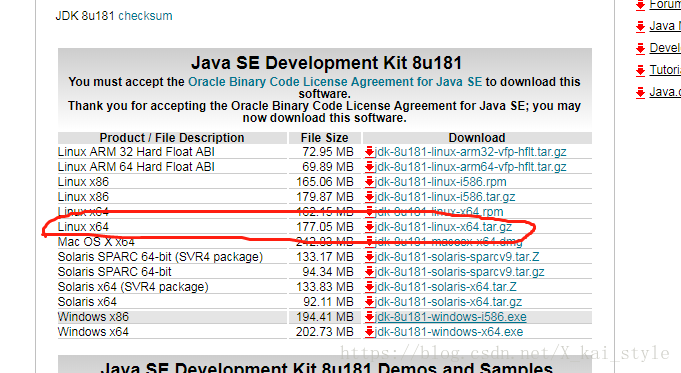Download jdk-8u181-linux-i586.rpm file

[x=441, y=182]
